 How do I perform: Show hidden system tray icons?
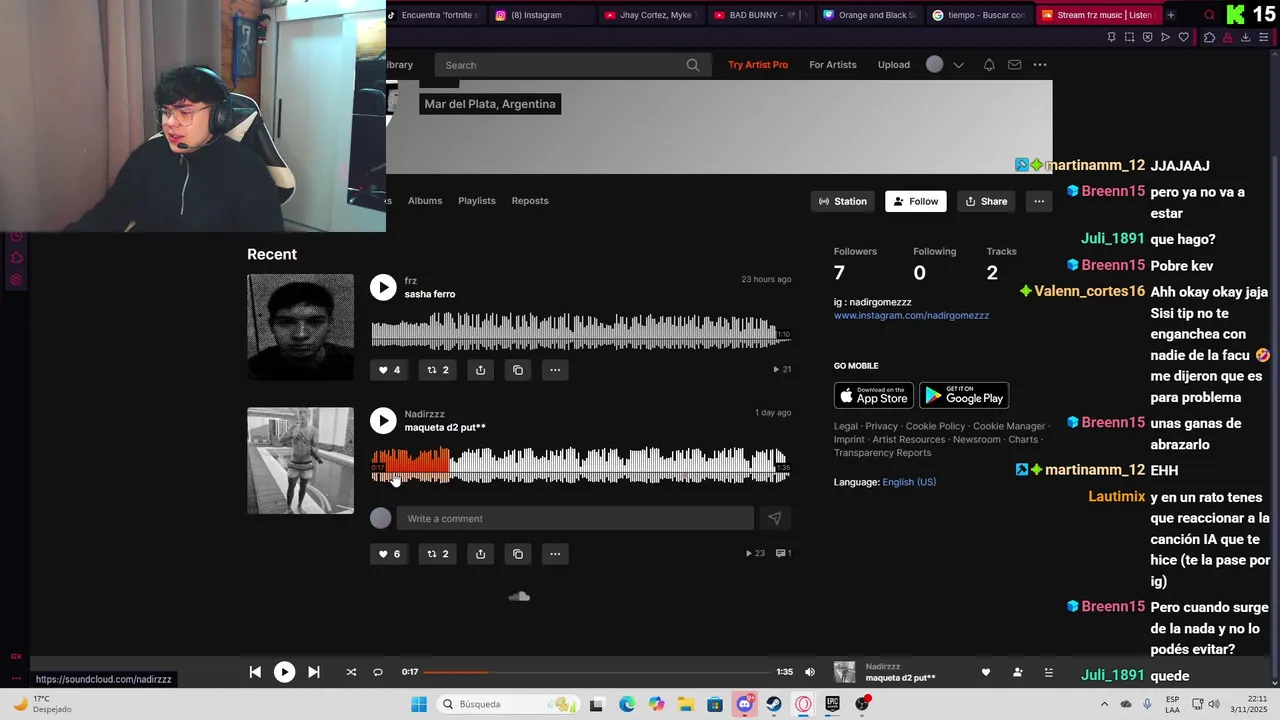coord(1104,704)
